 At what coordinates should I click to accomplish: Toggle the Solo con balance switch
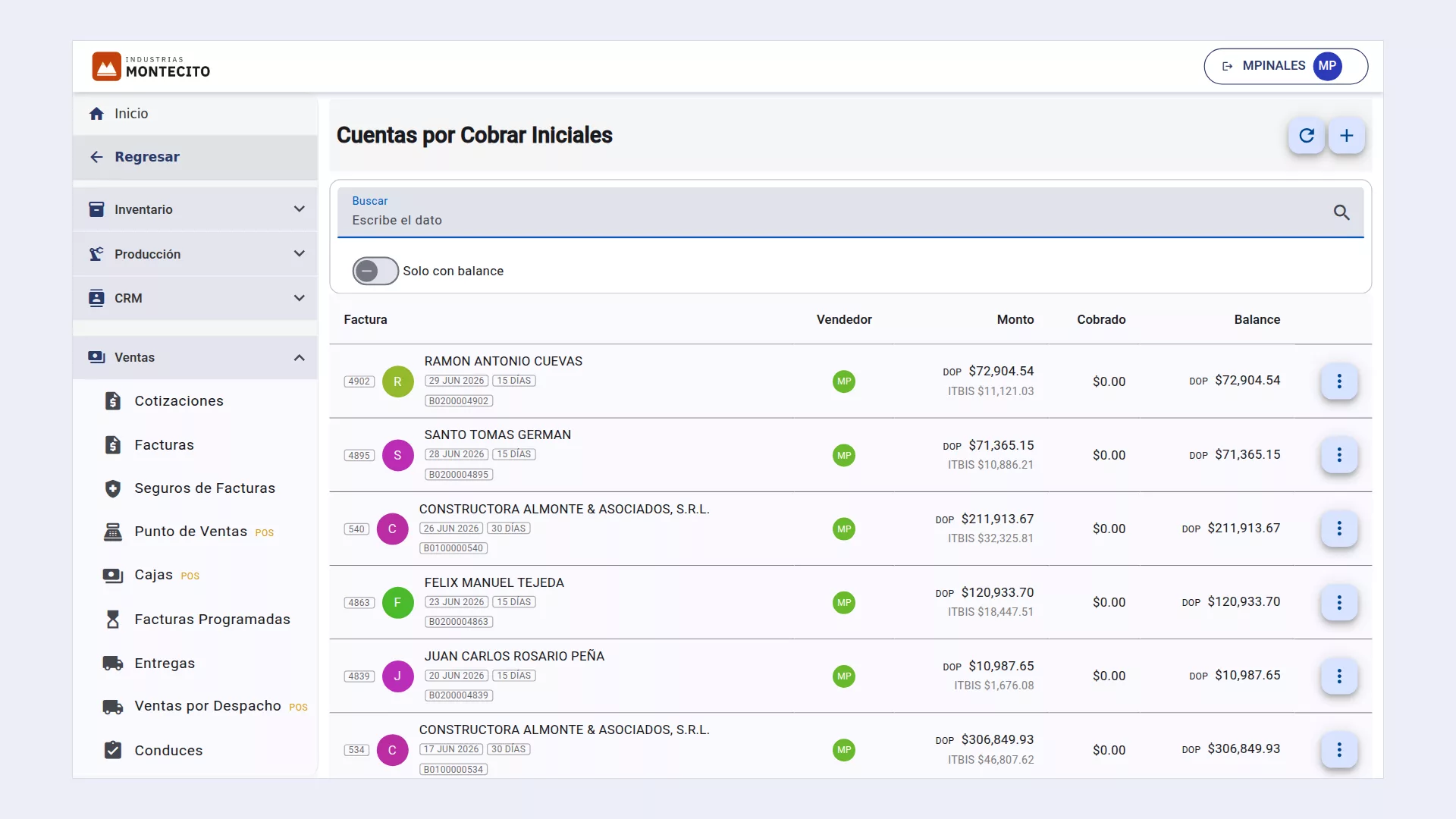375,271
